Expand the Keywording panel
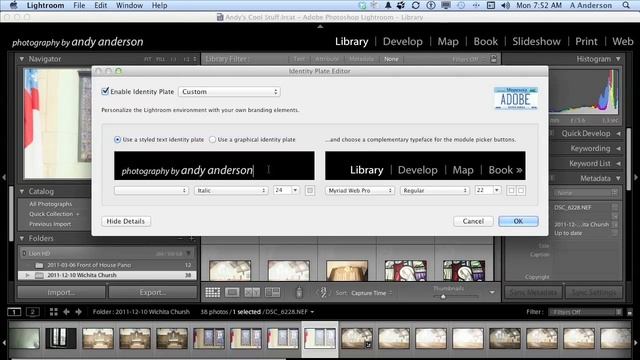 click(x=618, y=149)
